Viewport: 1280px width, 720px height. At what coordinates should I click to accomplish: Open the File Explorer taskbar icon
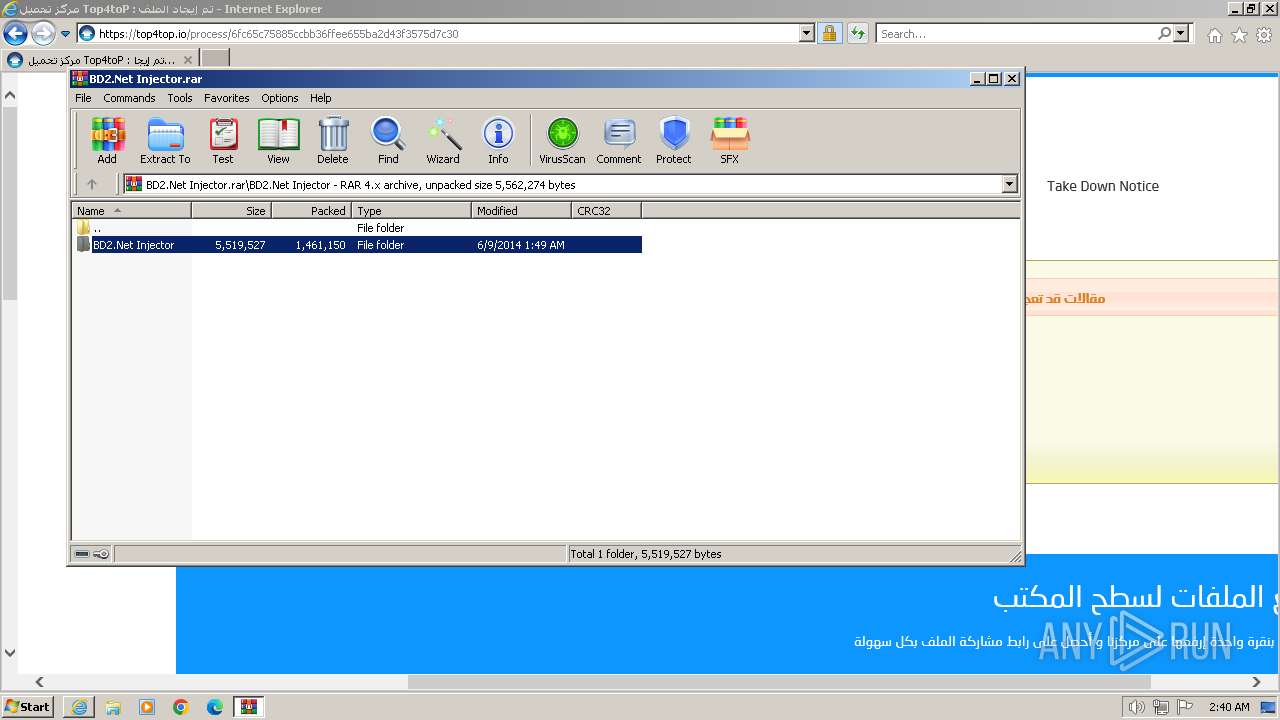pyautogui.click(x=113, y=707)
